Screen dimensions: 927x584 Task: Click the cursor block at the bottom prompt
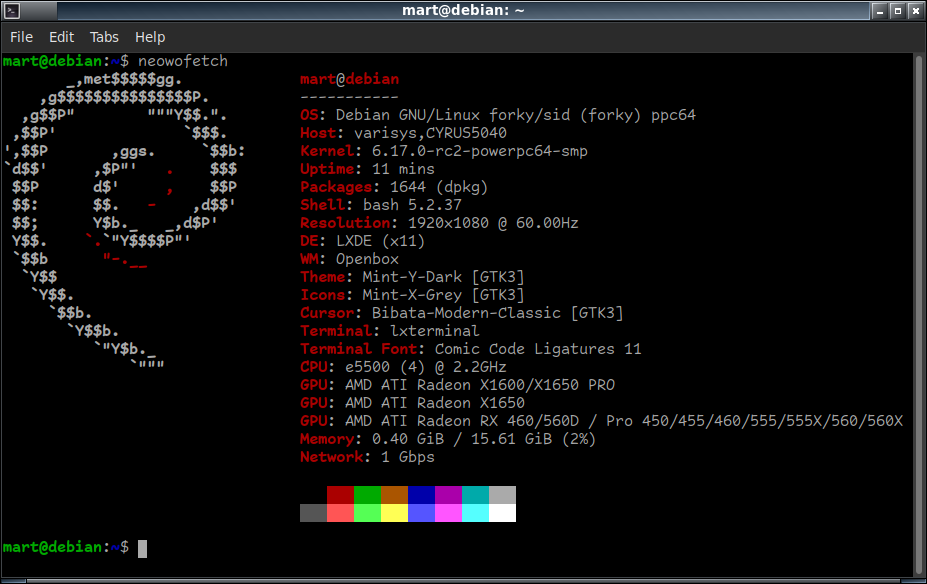coord(143,548)
